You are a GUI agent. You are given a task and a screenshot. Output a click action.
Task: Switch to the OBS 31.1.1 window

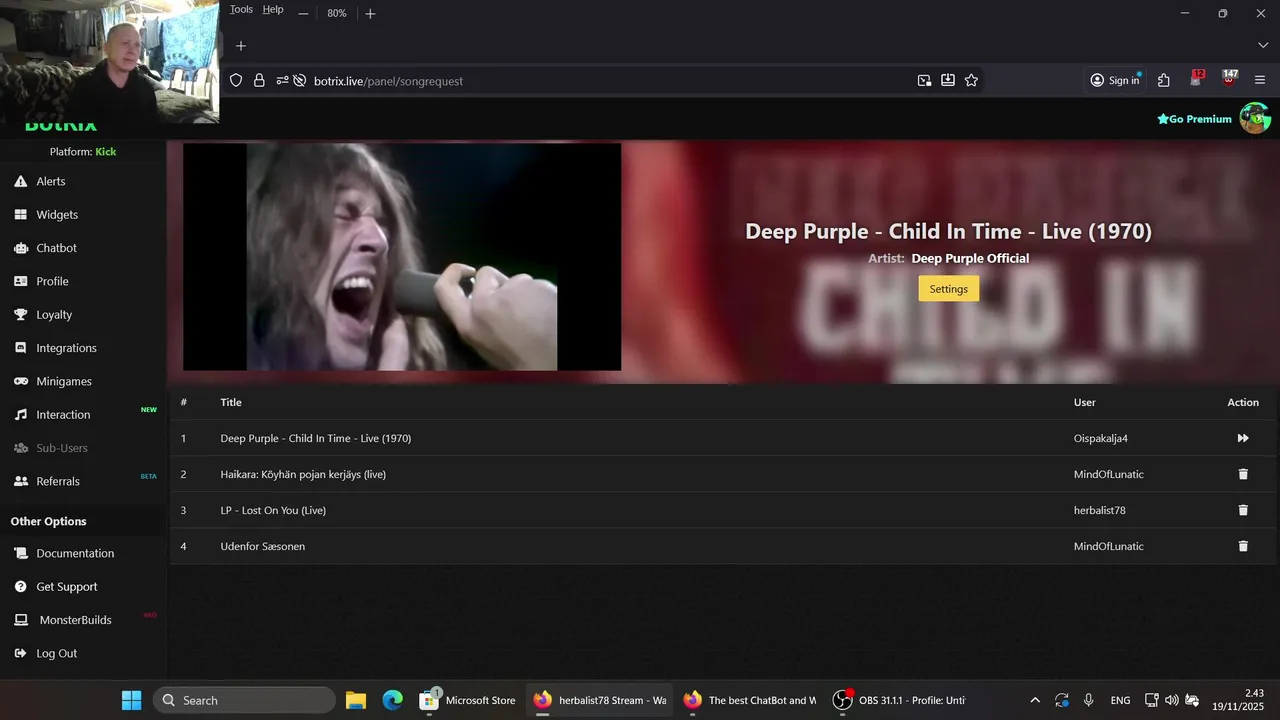coord(900,700)
